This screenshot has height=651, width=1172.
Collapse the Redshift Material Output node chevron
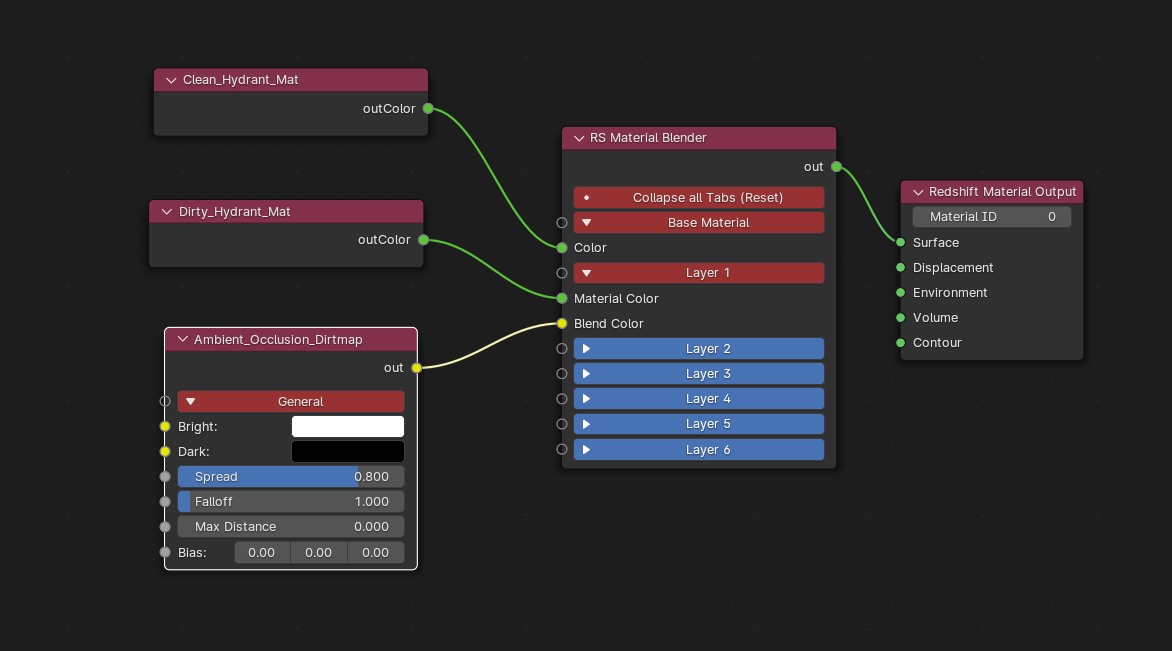pos(918,192)
